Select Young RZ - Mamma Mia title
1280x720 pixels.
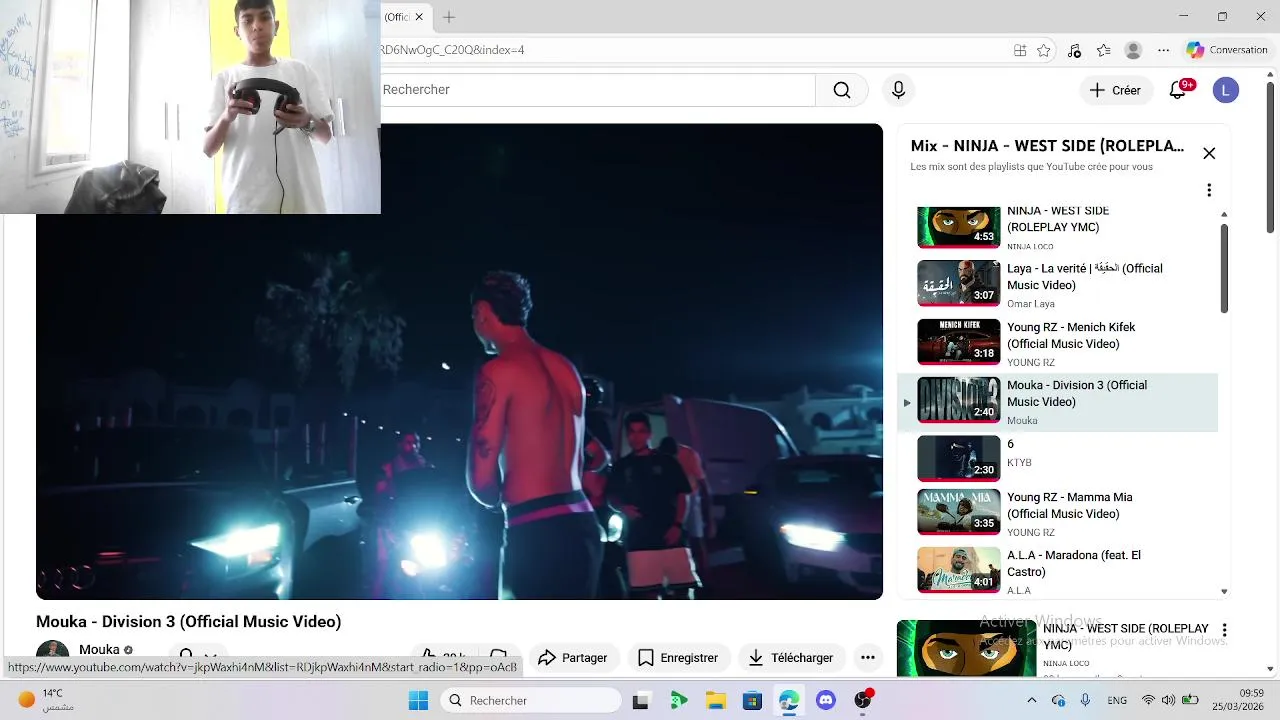pyautogui.click(x=1070, y=505)
